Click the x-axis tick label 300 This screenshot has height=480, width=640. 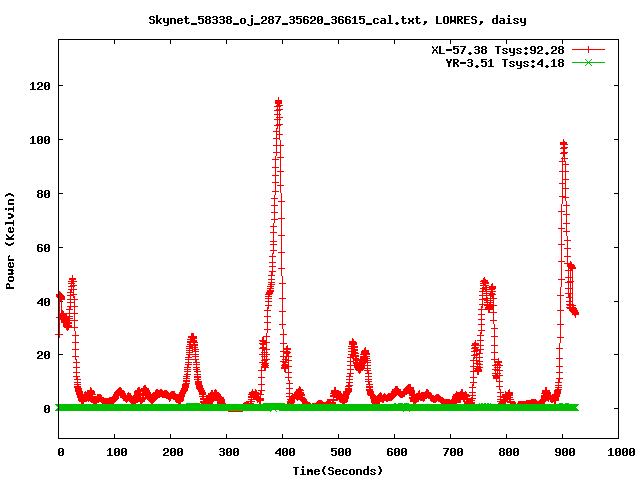[229, 452]
